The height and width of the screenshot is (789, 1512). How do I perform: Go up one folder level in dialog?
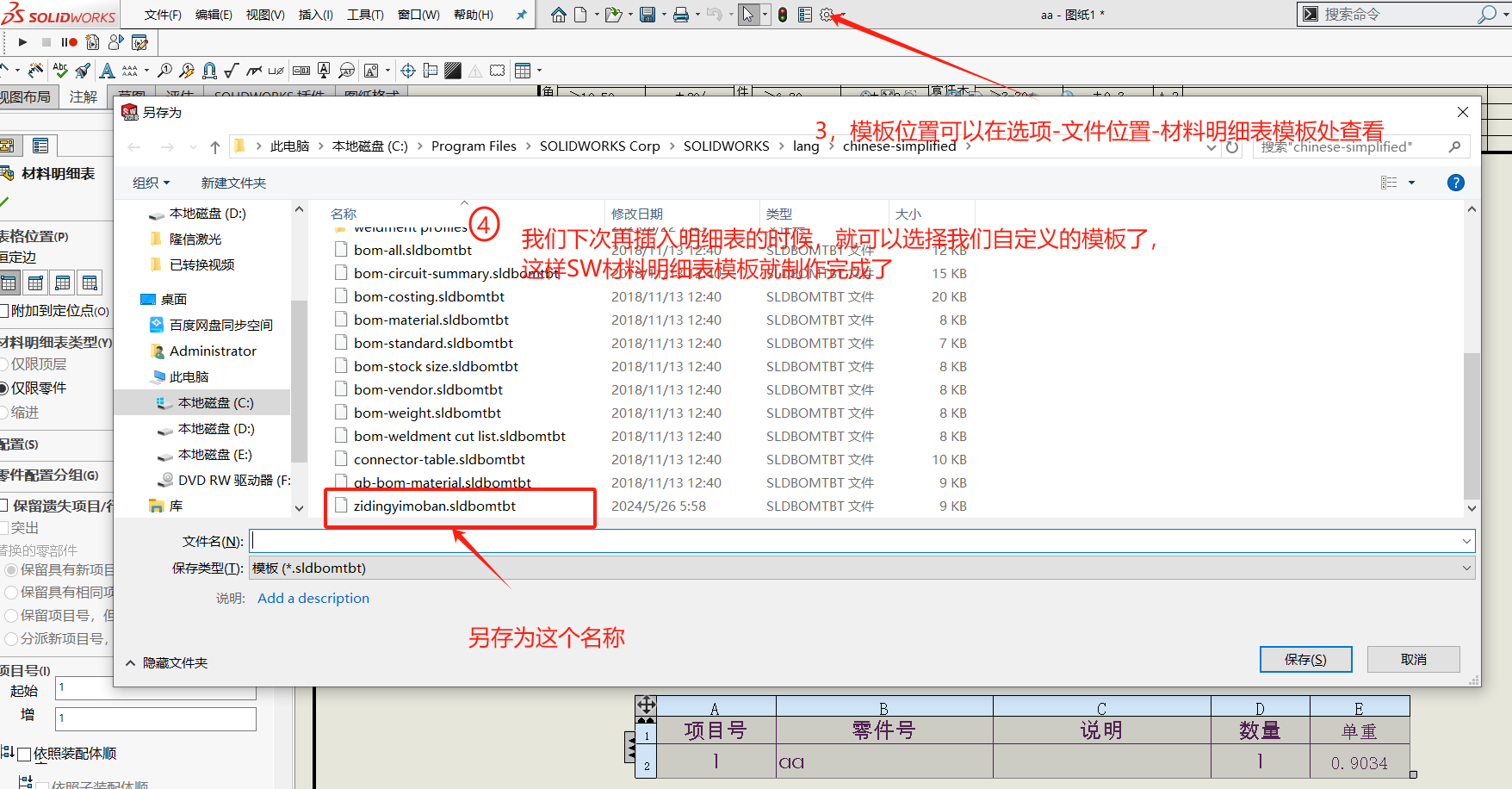click(x=215, y=147)
